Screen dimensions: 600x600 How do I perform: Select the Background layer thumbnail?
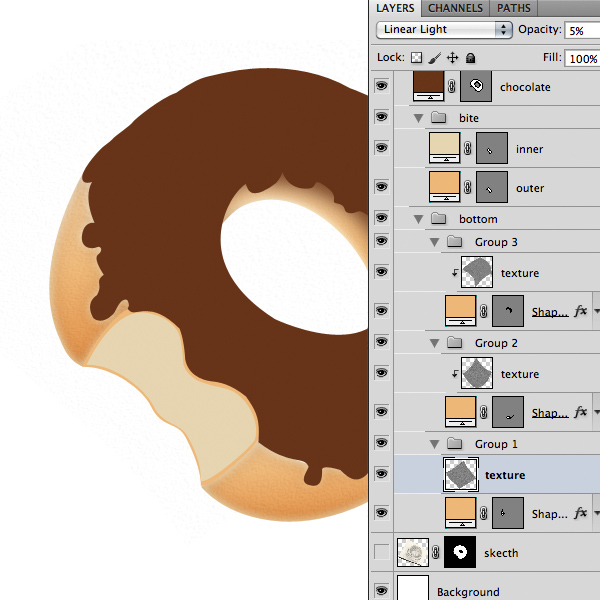tap(412, 588)
